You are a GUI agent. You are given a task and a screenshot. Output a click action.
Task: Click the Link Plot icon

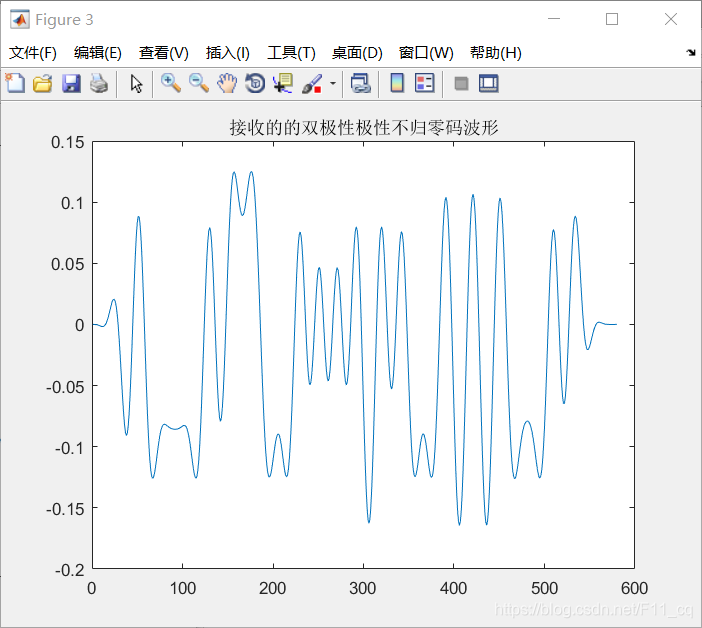[x=361, y=83]
